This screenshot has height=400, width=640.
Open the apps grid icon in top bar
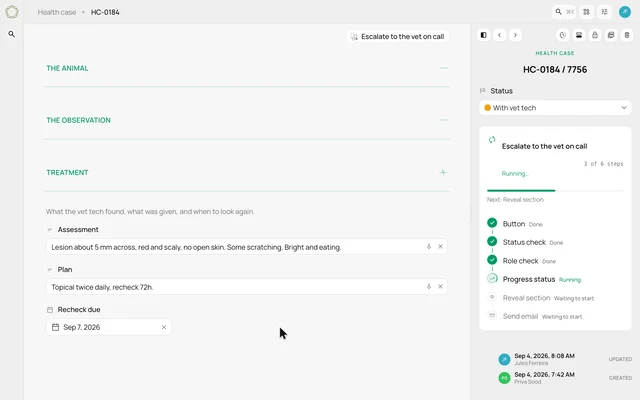pos(587,12)
